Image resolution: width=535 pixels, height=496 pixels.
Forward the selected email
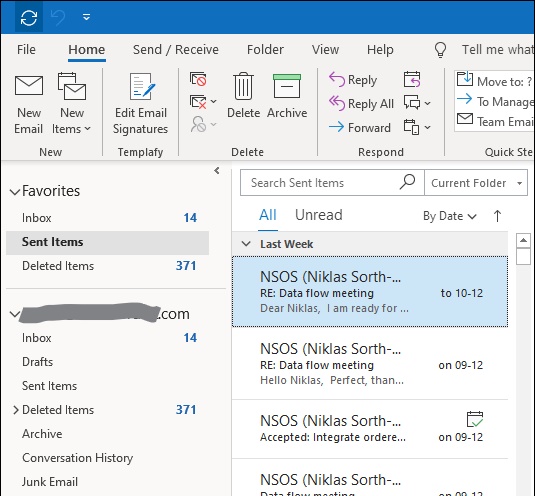360,128
